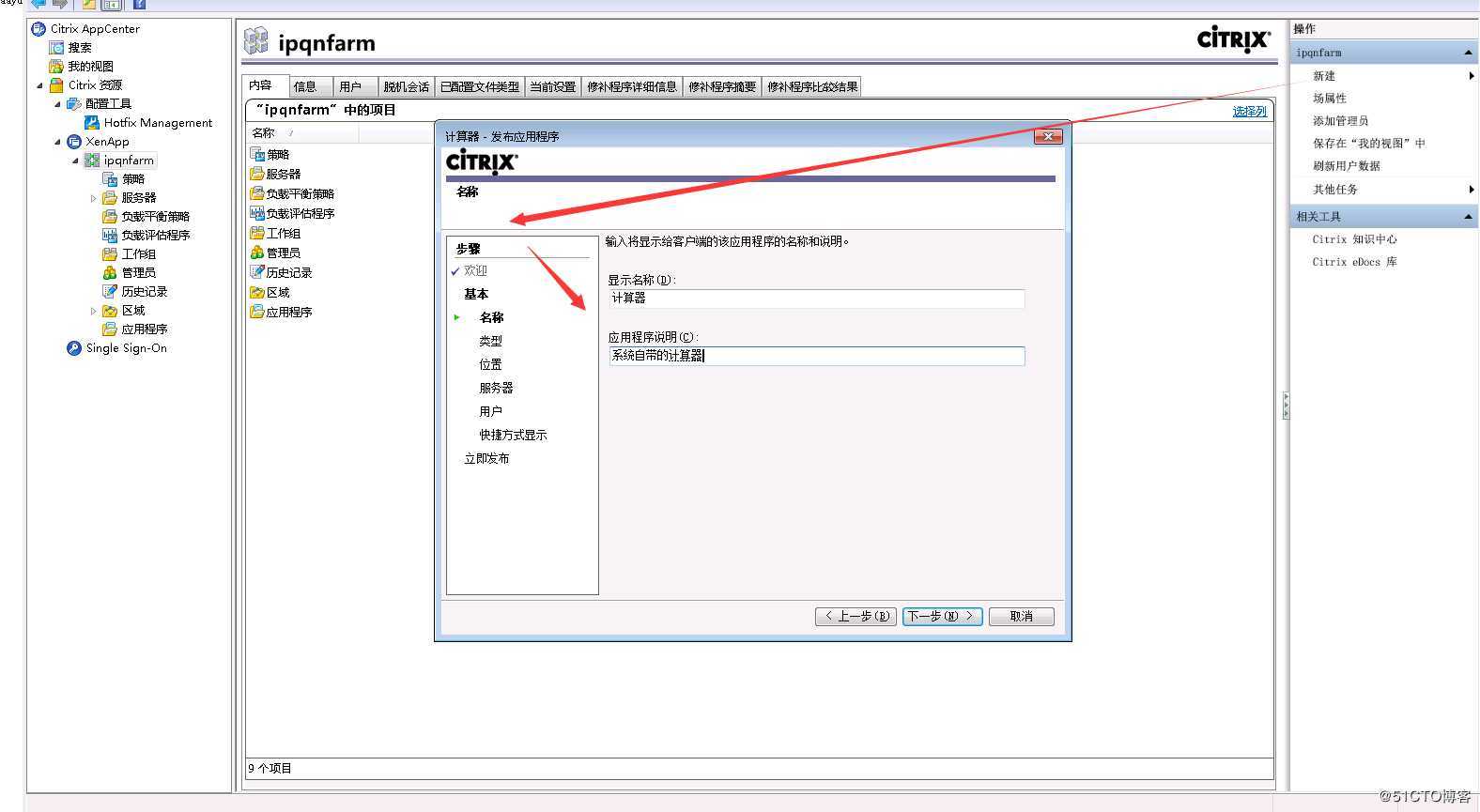This screenshot has width=1480, height=812.
Task: Switch to the 当前设置 tab
Action: 552,86
